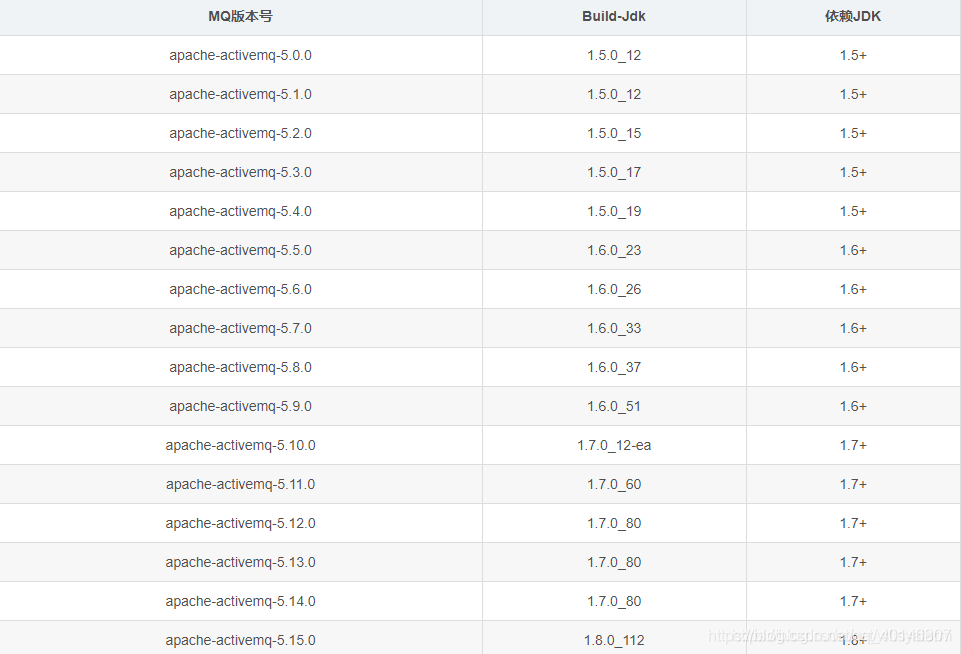
Task: Click 1.7+ in the apache-activemq-5.13.0 row
Action: click(x=853, y=562)
